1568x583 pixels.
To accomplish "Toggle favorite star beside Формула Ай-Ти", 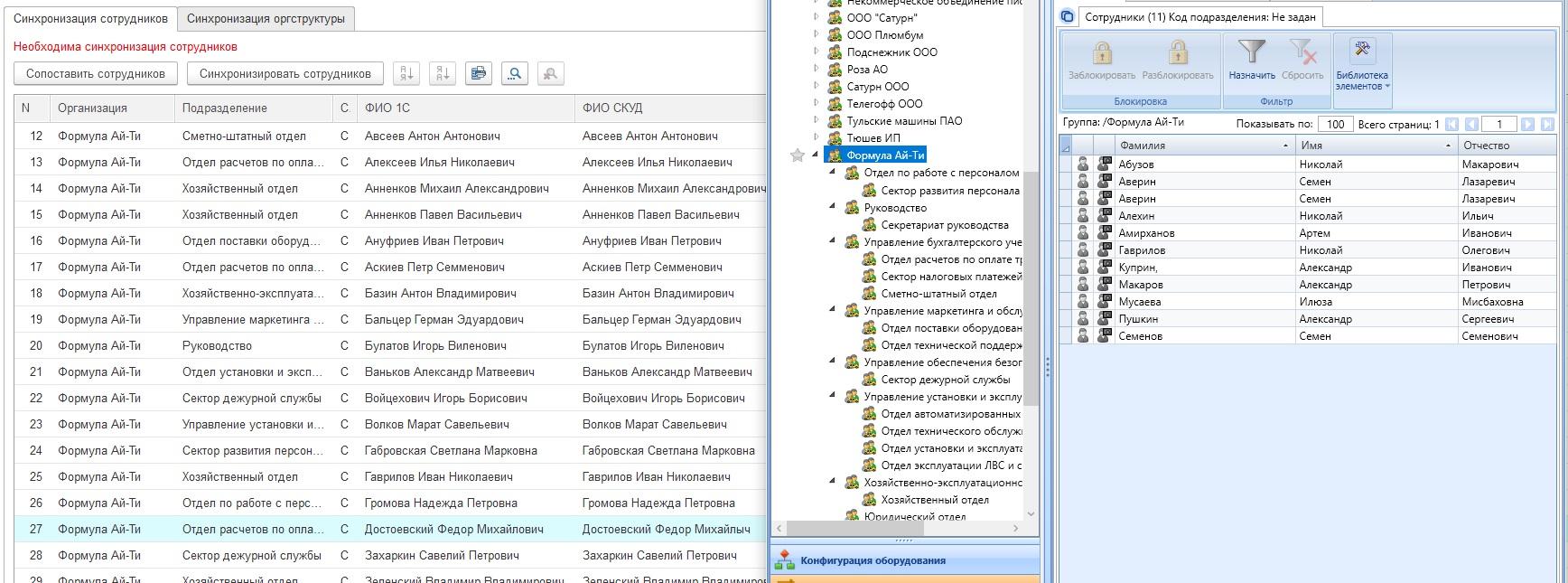I will click(x=798, y=155).
